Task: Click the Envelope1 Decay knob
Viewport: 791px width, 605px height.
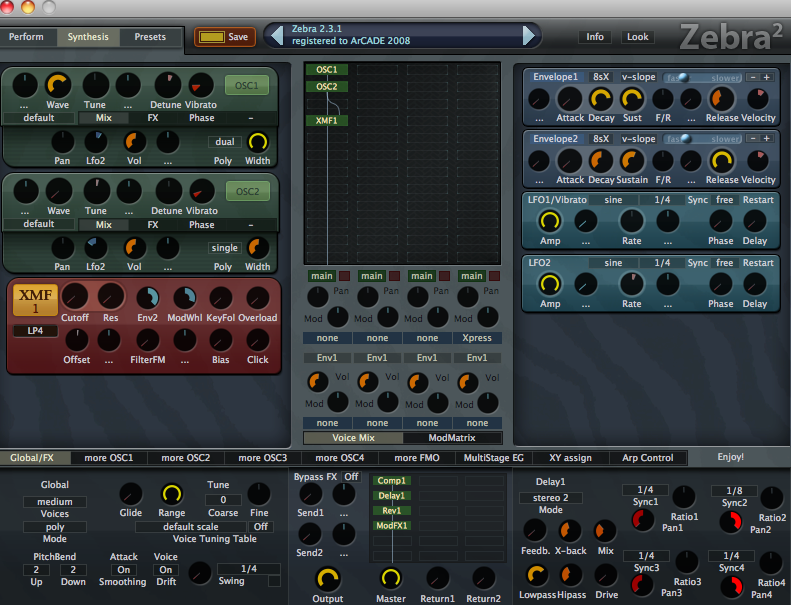Action: pos(601,99)
